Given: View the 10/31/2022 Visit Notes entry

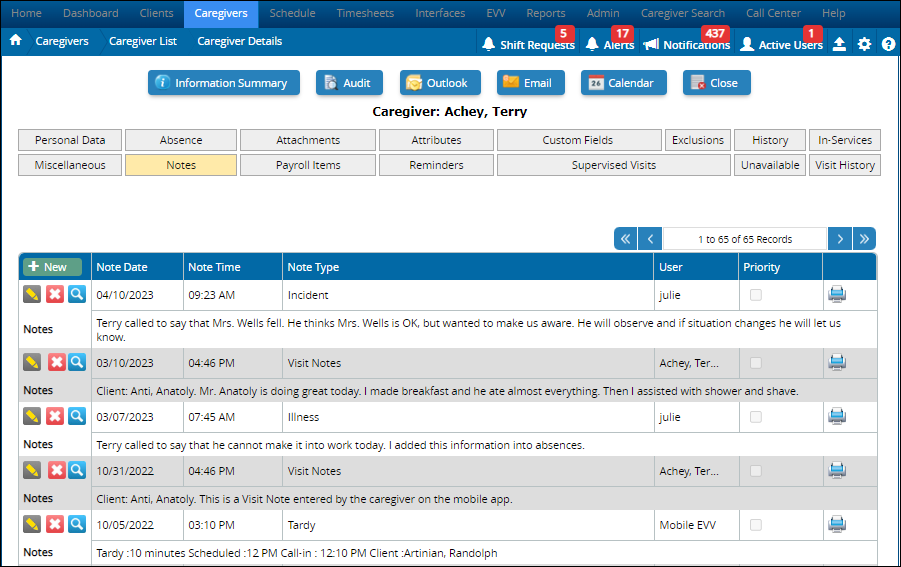Looking at the screenshot, I should [77, 470].
